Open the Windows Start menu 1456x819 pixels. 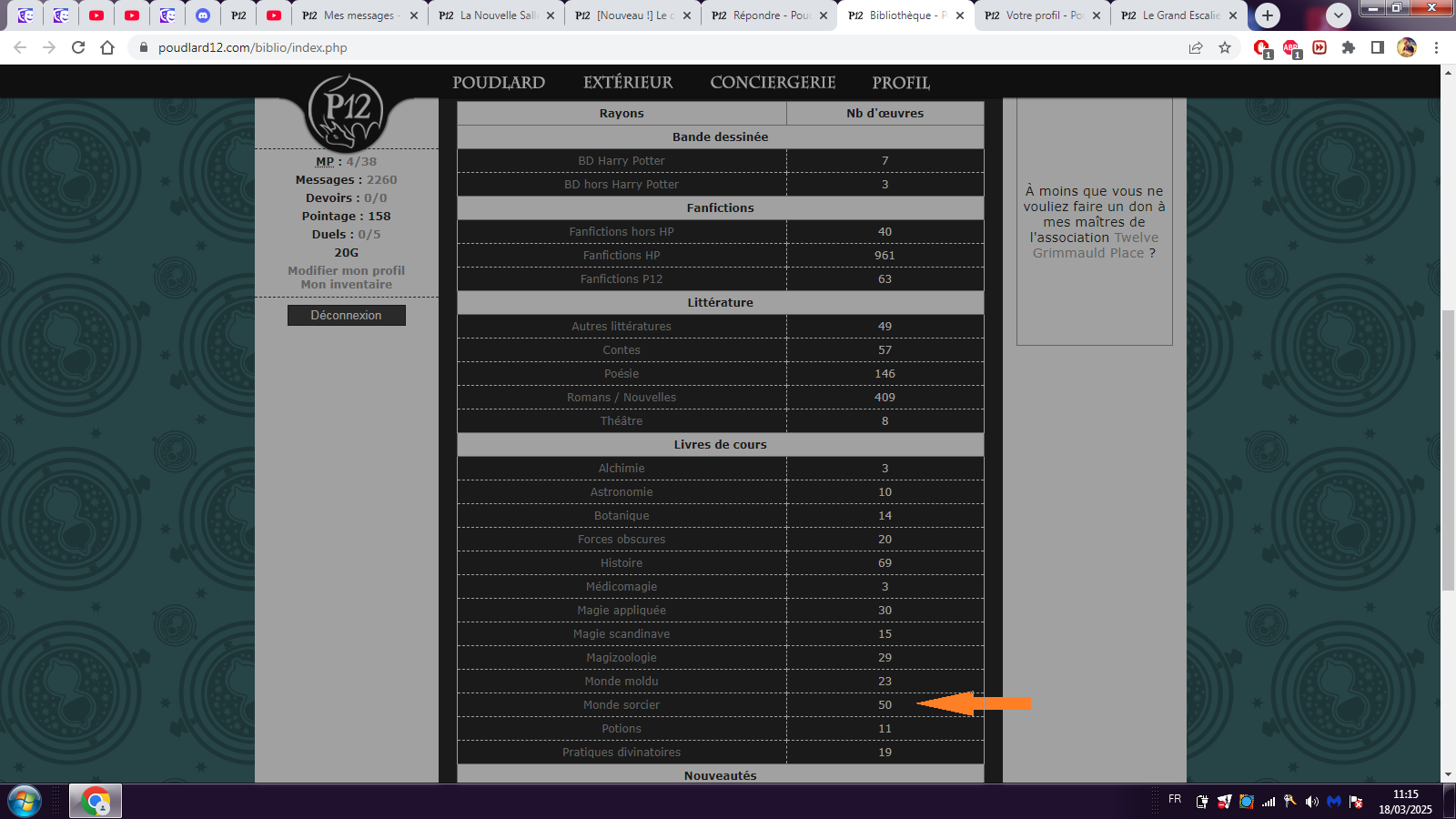(25, 802)
